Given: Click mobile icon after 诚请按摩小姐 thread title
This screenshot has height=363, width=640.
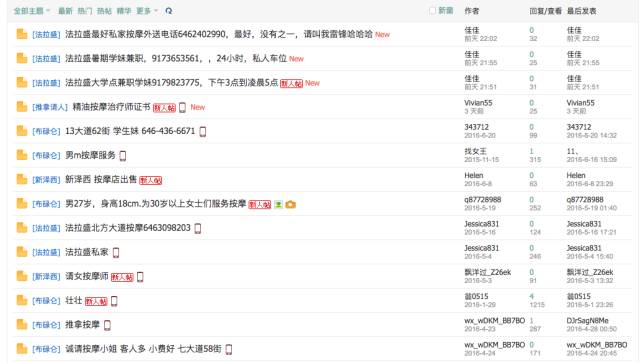Looking at the screenshot, I should point(229,349).
